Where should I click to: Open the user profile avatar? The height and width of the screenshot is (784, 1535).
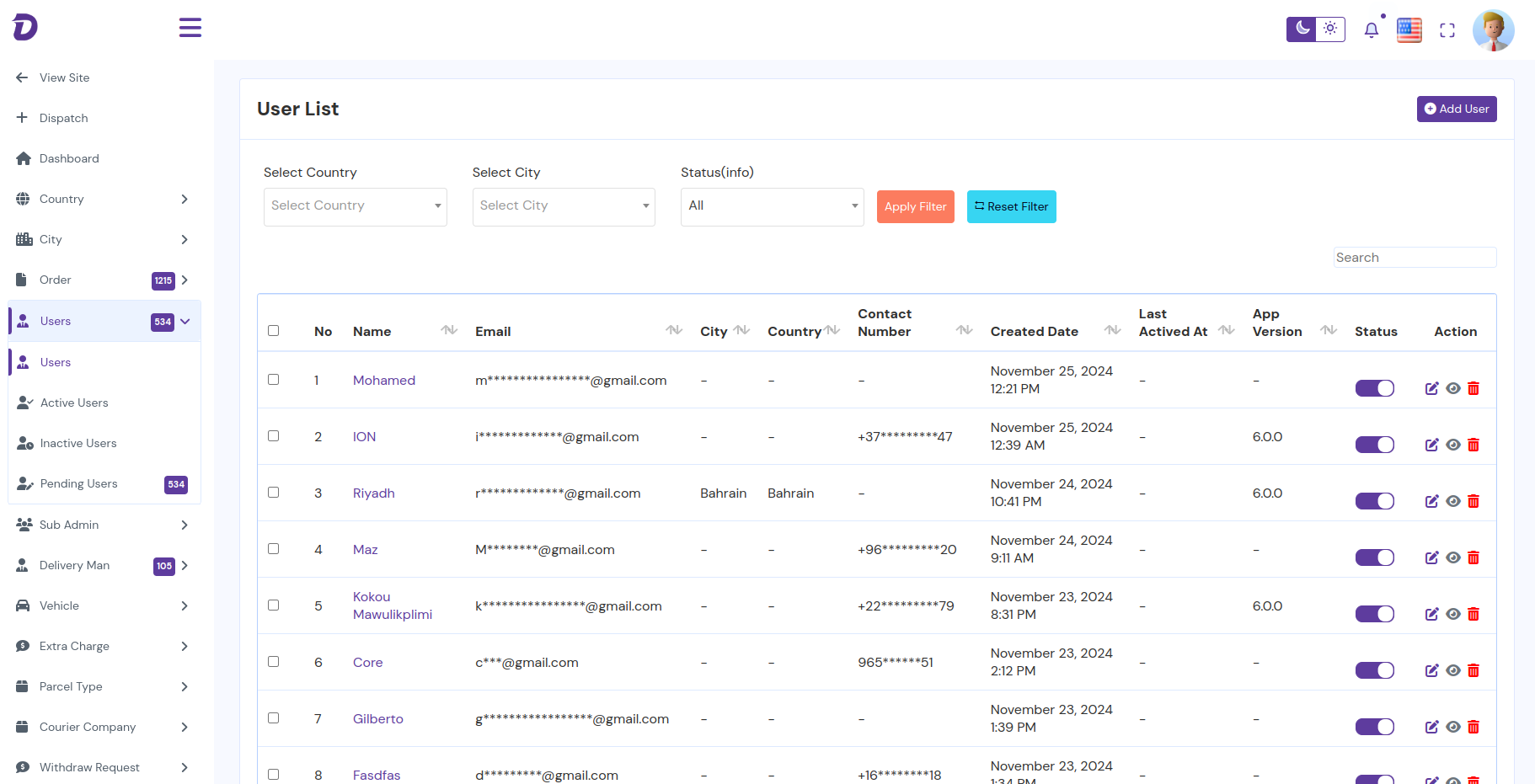coord(1493,30)
